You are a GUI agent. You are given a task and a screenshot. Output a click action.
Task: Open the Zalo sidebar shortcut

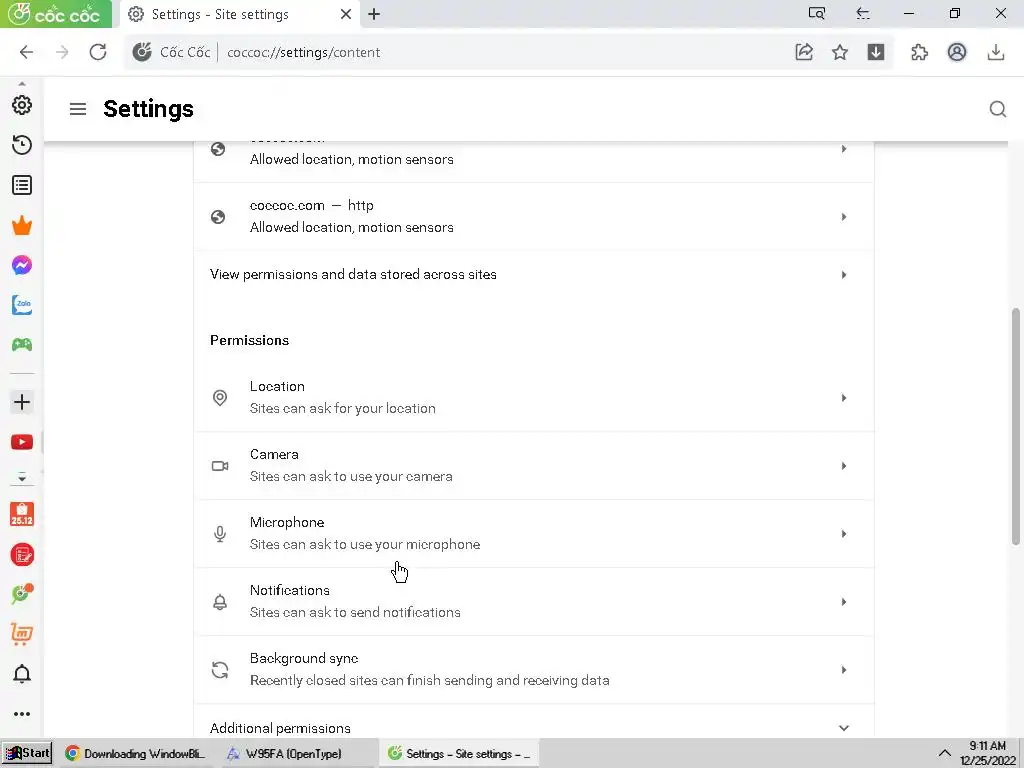(22, 305)
